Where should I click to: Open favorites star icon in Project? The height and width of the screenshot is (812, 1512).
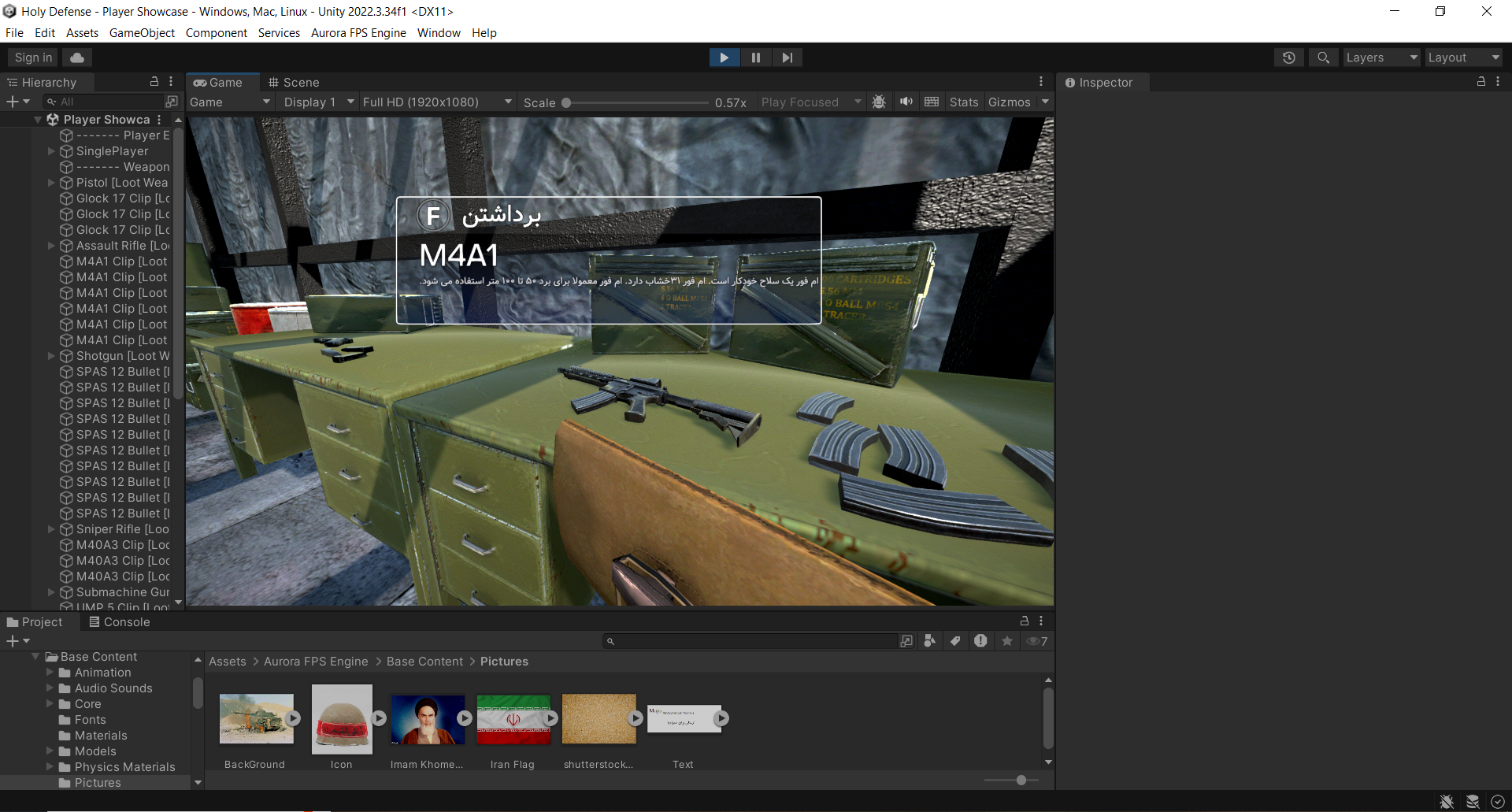(1006, 641)
